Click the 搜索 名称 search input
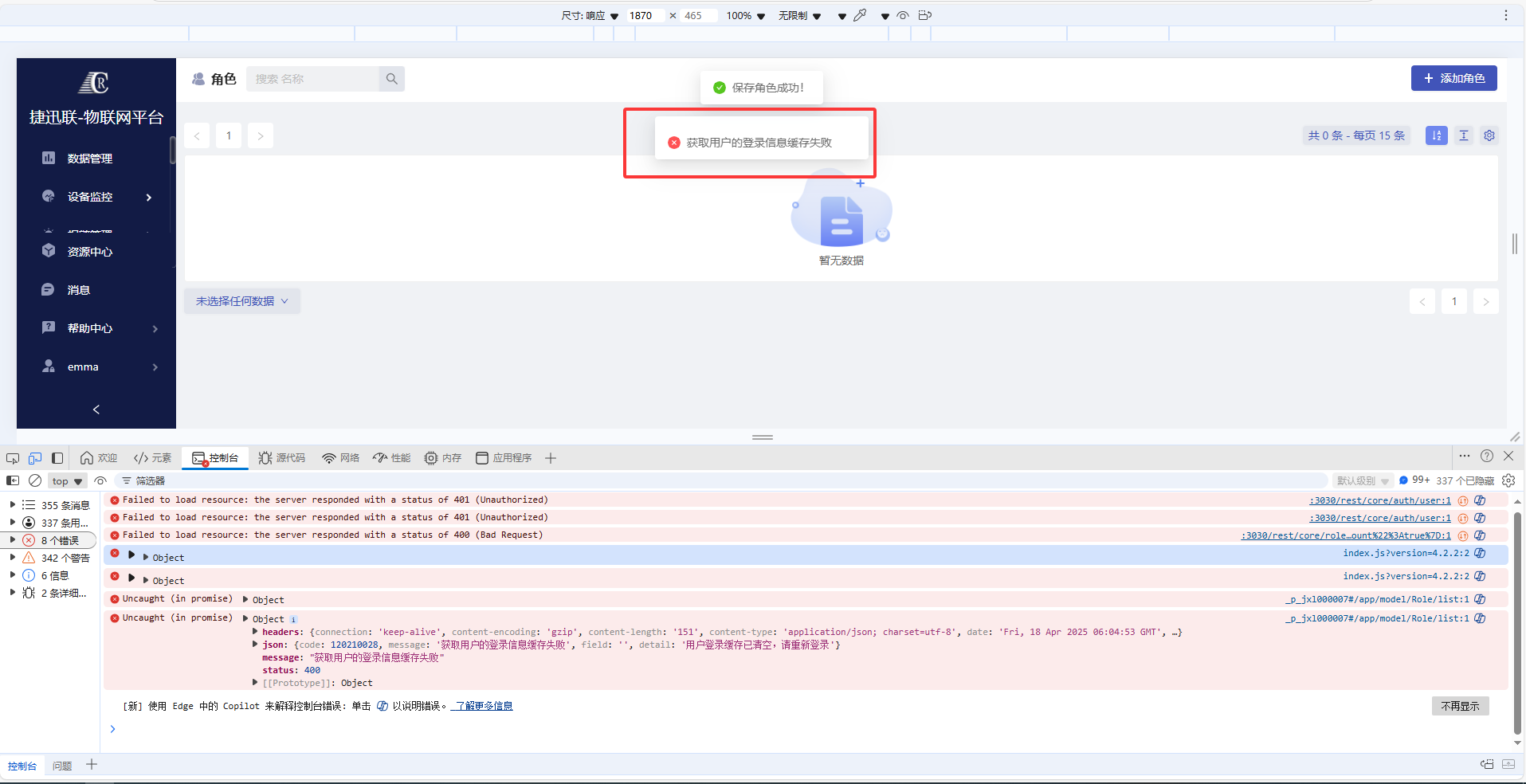This screenshot has height=784, width=1526. pos(312,79)
